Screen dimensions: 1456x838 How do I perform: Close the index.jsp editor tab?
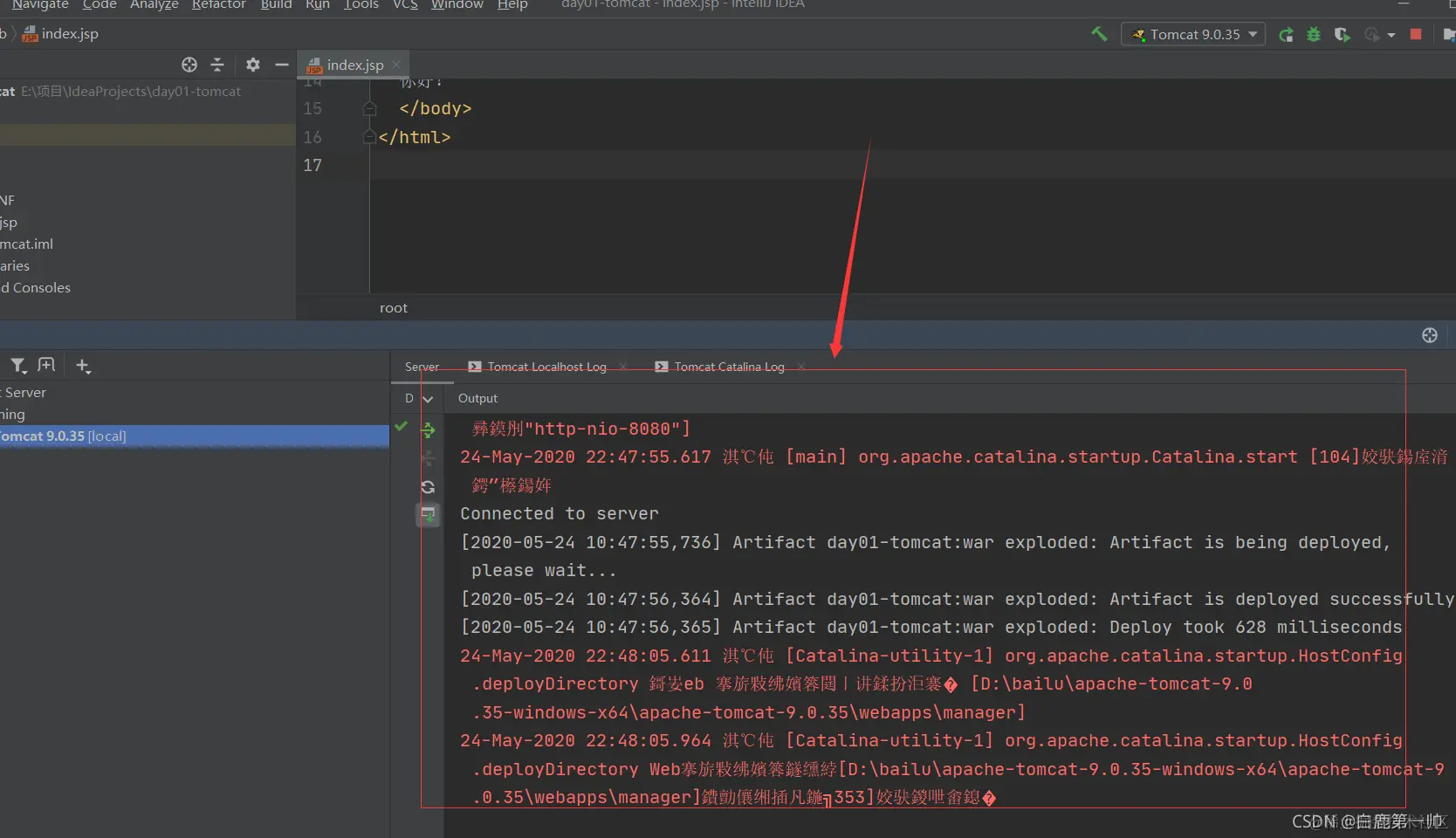click(396, 65)
